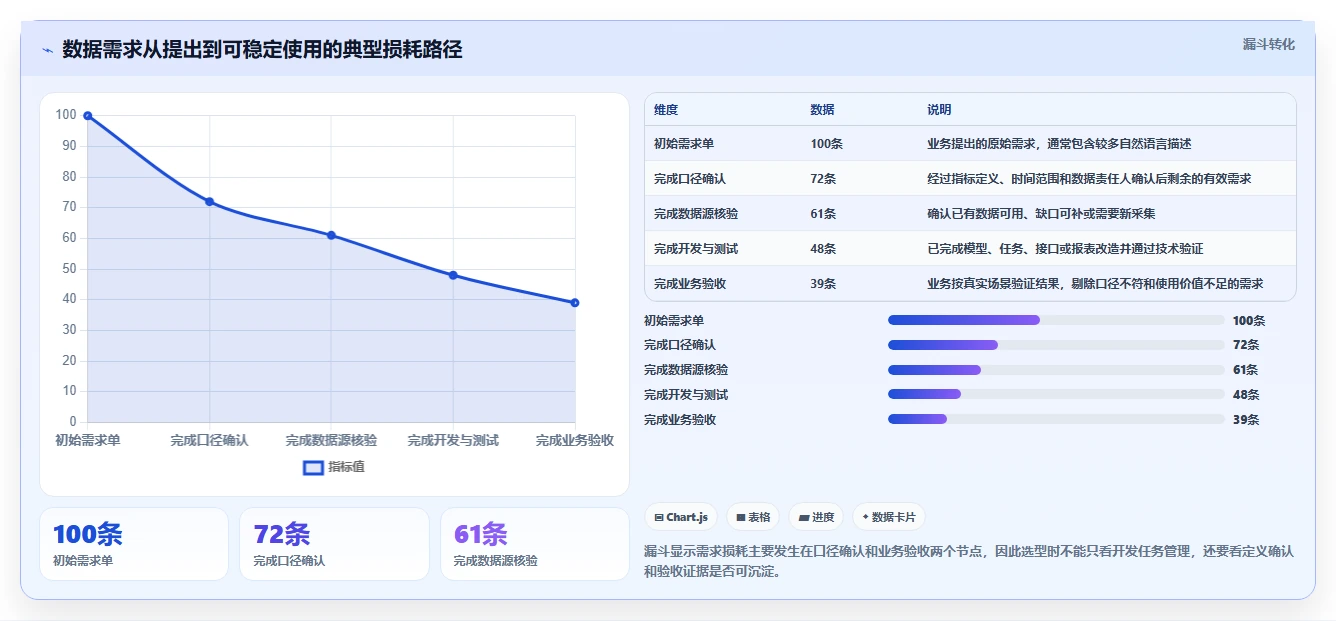
Task: Click the 完成业务验收 cell in the table
Action: click(x=690, y=284)
